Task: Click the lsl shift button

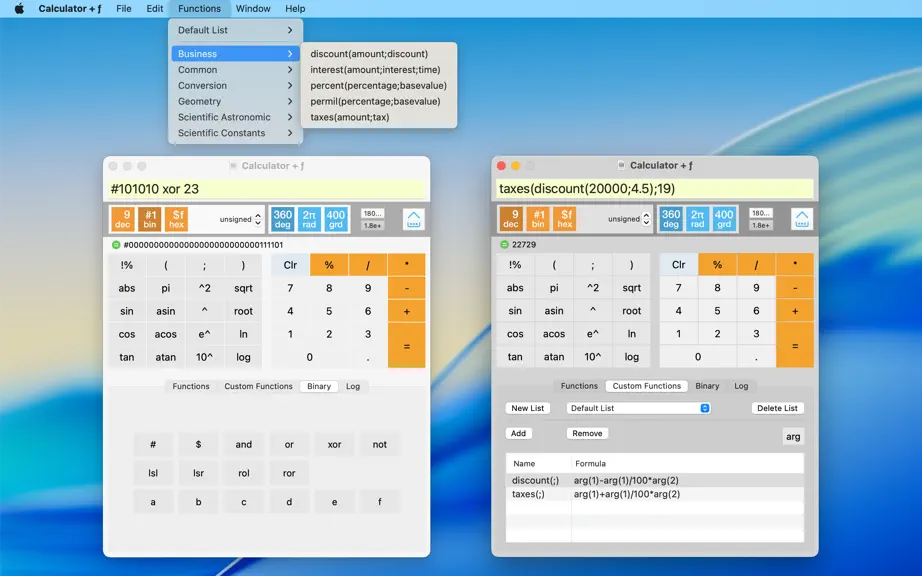Action: click(153, 473)
